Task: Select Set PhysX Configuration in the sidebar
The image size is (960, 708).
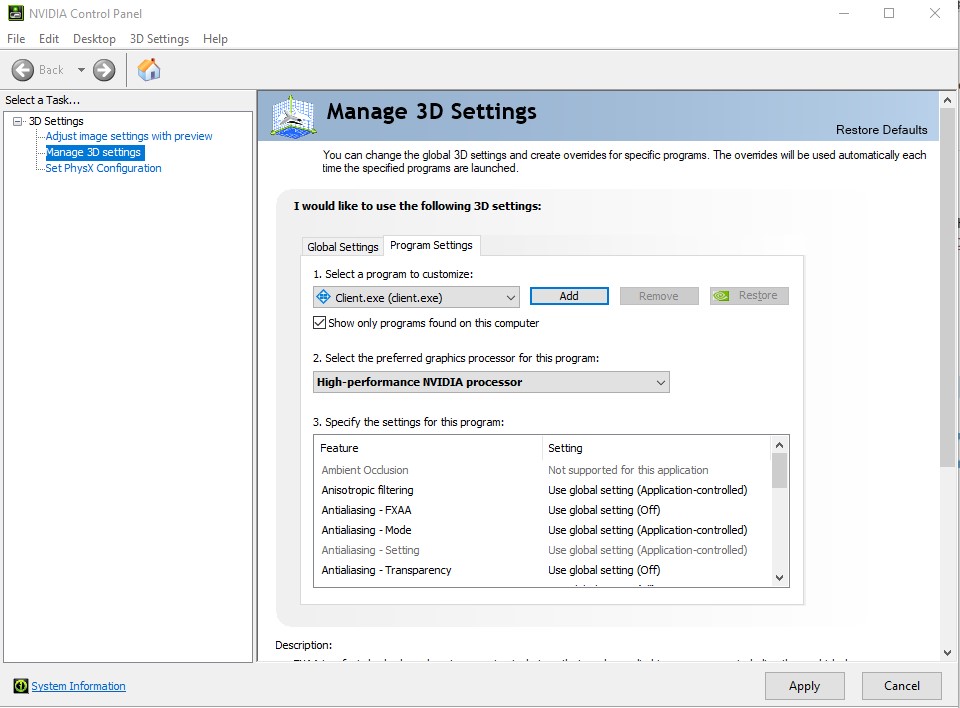Action: (103, 168)
